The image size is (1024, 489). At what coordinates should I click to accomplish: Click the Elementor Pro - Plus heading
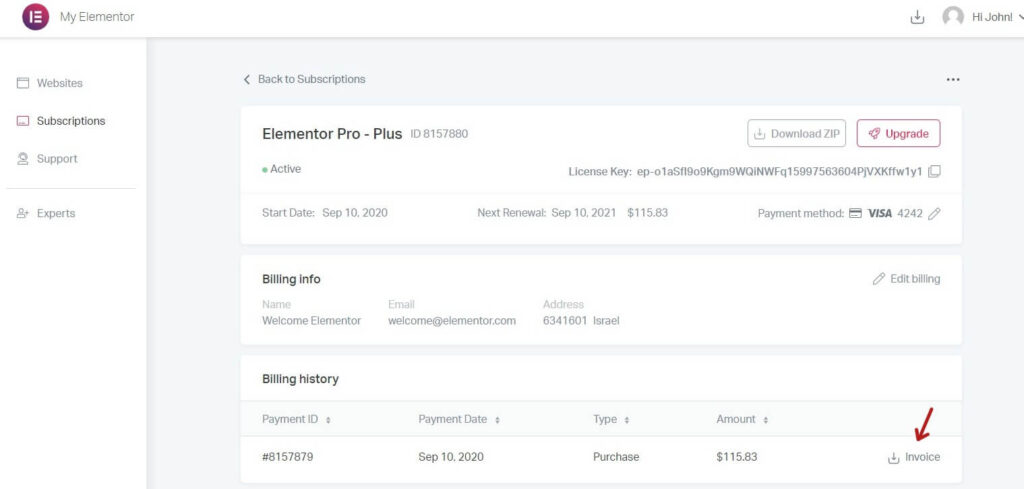coord(332,134)
